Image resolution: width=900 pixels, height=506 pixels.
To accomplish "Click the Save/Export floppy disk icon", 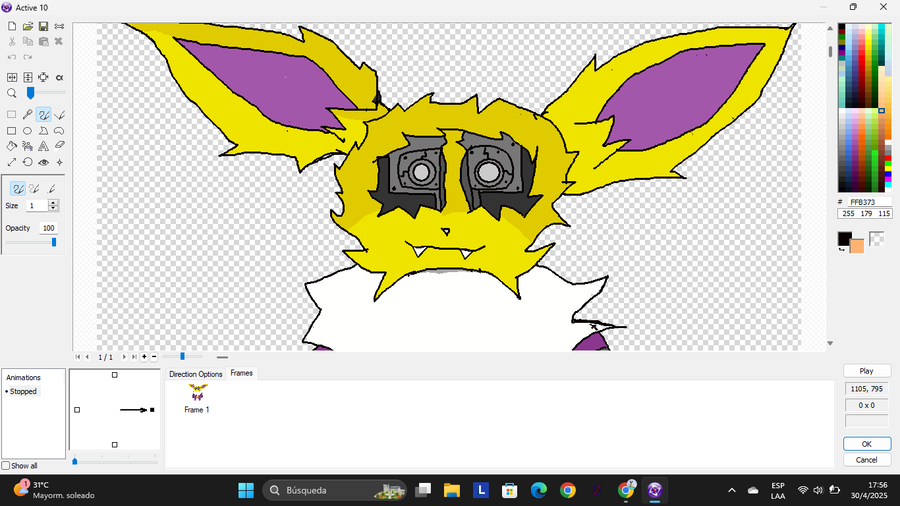I will click(43, 26).
